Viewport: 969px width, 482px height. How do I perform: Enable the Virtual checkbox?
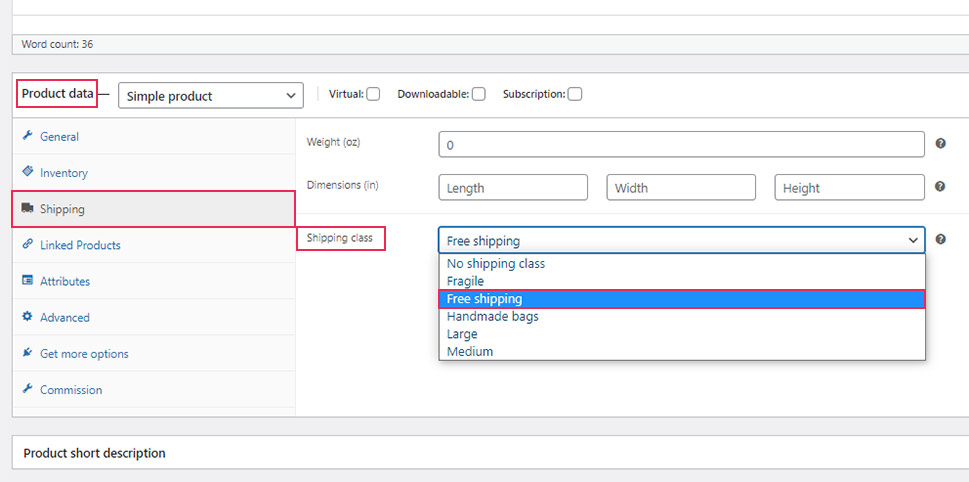(x=373, y=95)
